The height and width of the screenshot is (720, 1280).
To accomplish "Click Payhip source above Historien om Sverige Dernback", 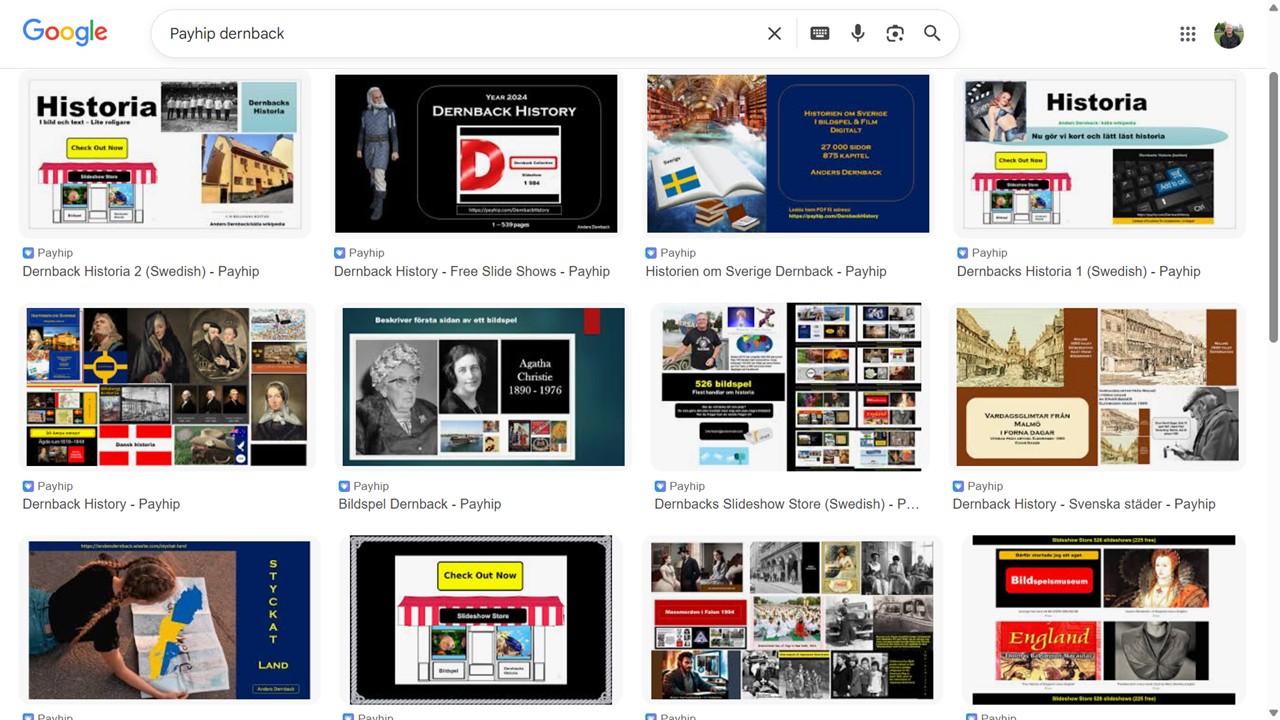I will click(671, 253).
